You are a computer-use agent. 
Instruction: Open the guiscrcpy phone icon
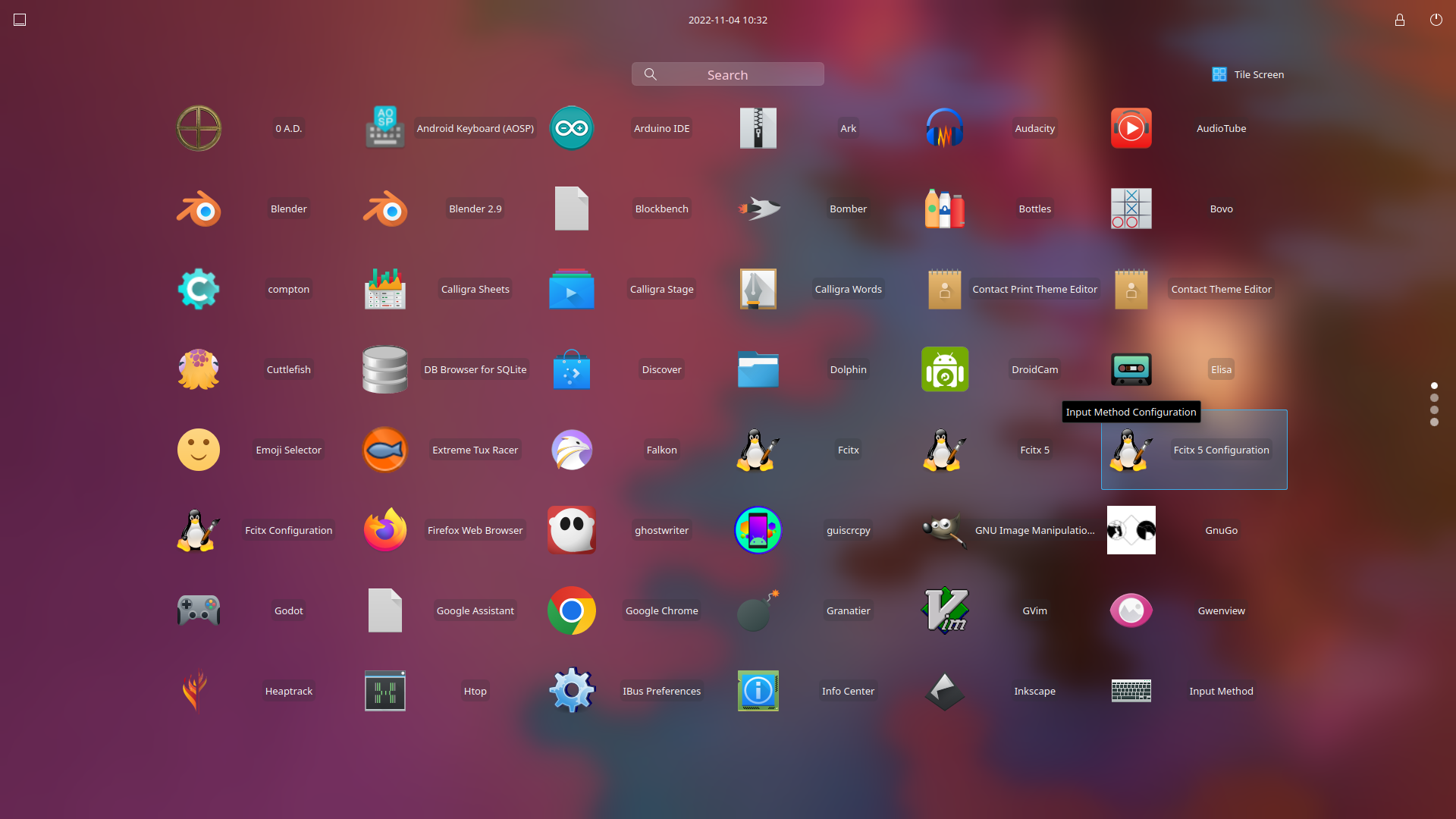[x=758, y=530]
